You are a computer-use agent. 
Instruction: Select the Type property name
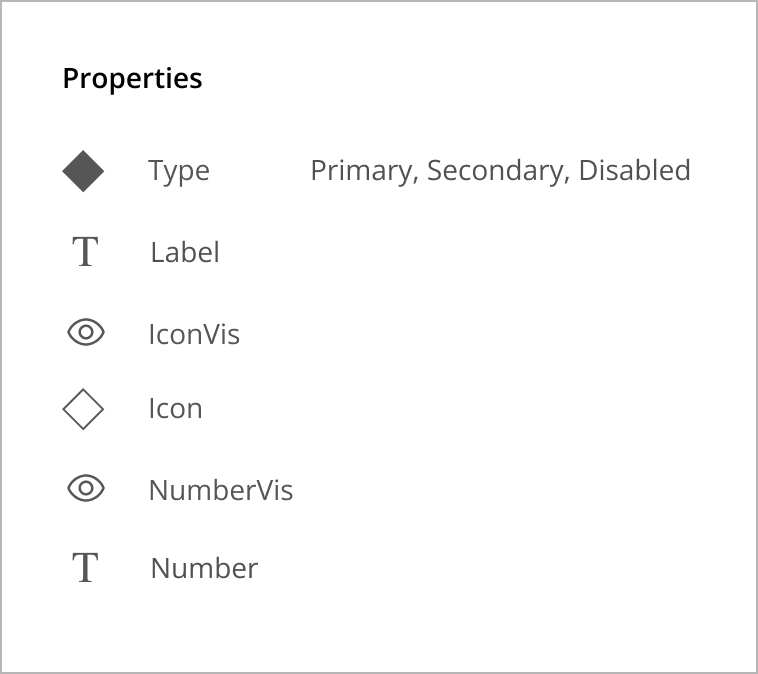point(179,171)
